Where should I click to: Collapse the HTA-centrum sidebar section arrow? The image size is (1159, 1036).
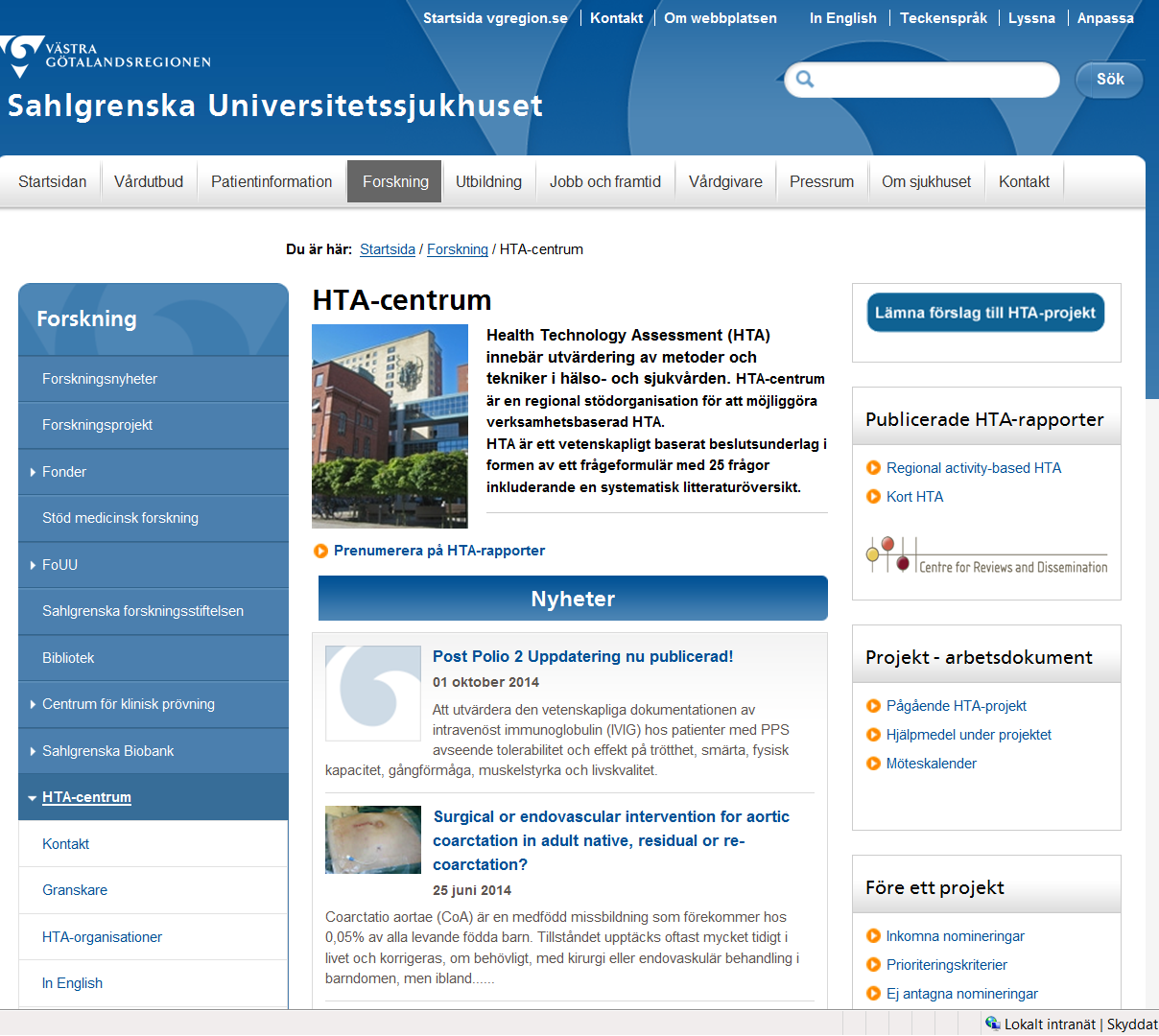(x=33, y=798)
